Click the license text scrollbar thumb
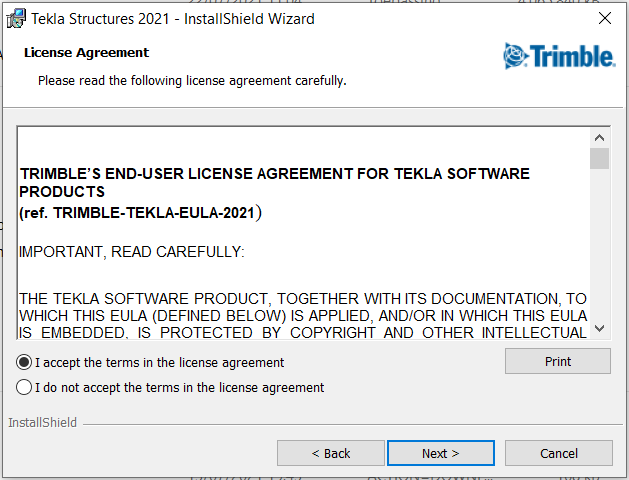Screen dimensions: 629x480 click(x=599, y=158)
